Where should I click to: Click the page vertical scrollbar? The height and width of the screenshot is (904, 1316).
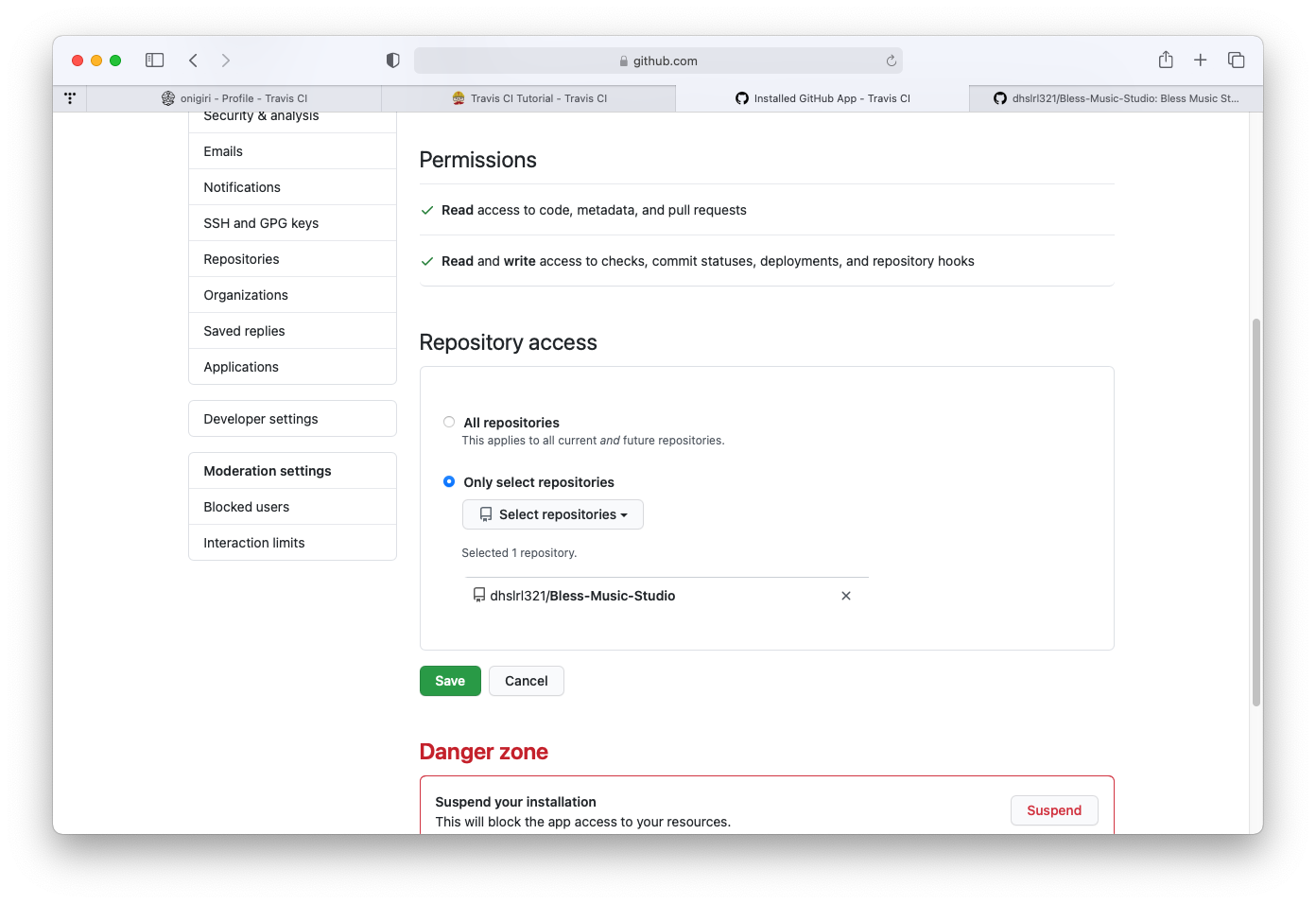coord(1256,513)
